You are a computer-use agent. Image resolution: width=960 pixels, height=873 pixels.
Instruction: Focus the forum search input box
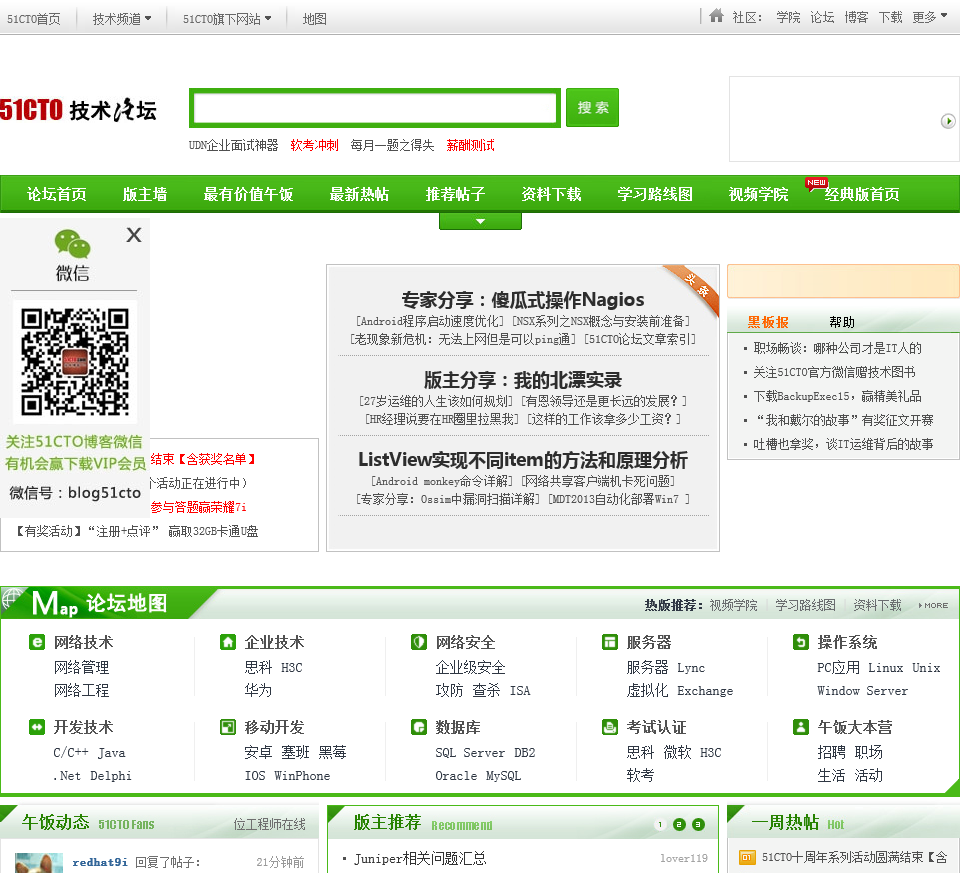pyautogui.click(x=375, y=108)
